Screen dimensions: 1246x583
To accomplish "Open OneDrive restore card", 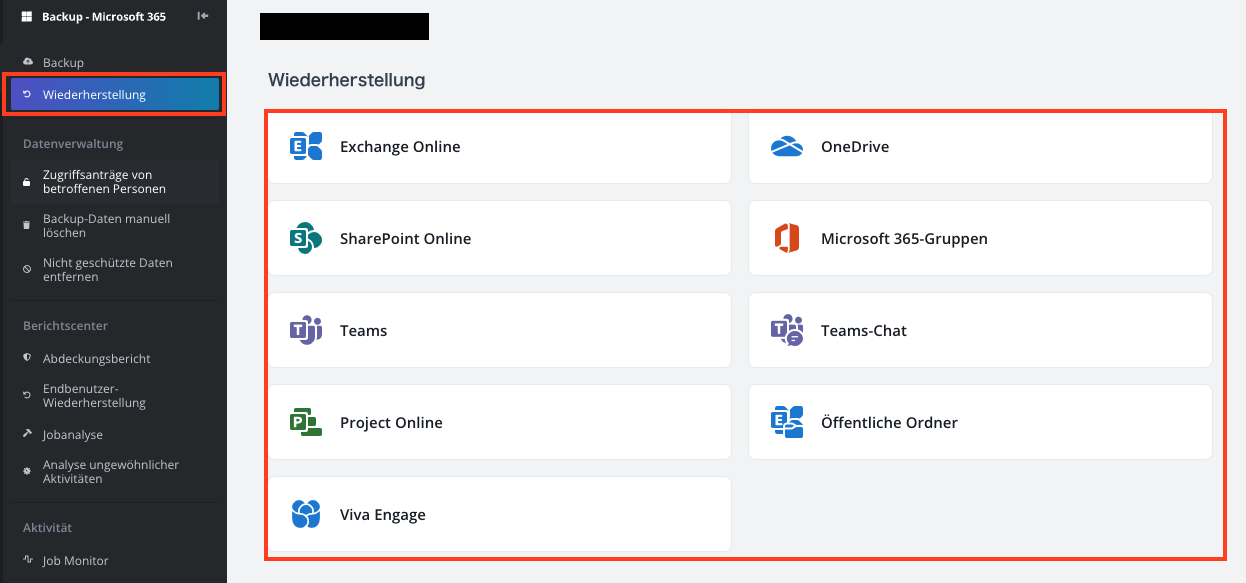I will [980, 147].
